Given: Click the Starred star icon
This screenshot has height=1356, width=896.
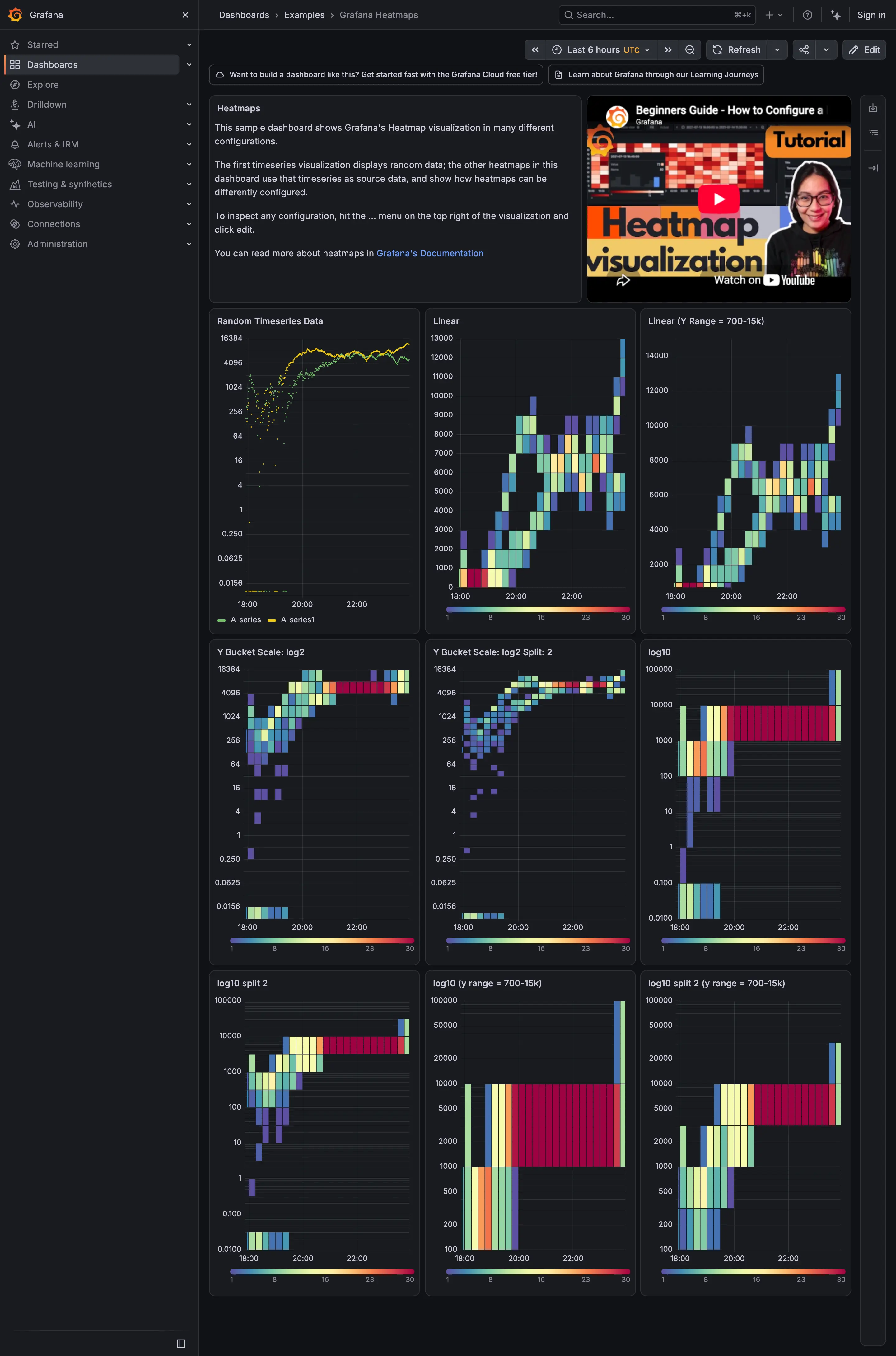Looking at the screenshot, I should click(x=15, y=44).
